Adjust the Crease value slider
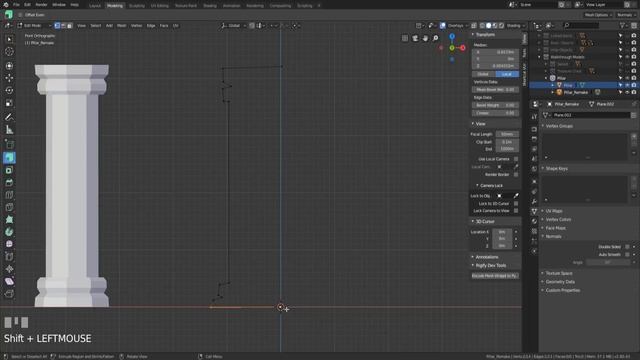The image size is (640, 360). point(495,113)
